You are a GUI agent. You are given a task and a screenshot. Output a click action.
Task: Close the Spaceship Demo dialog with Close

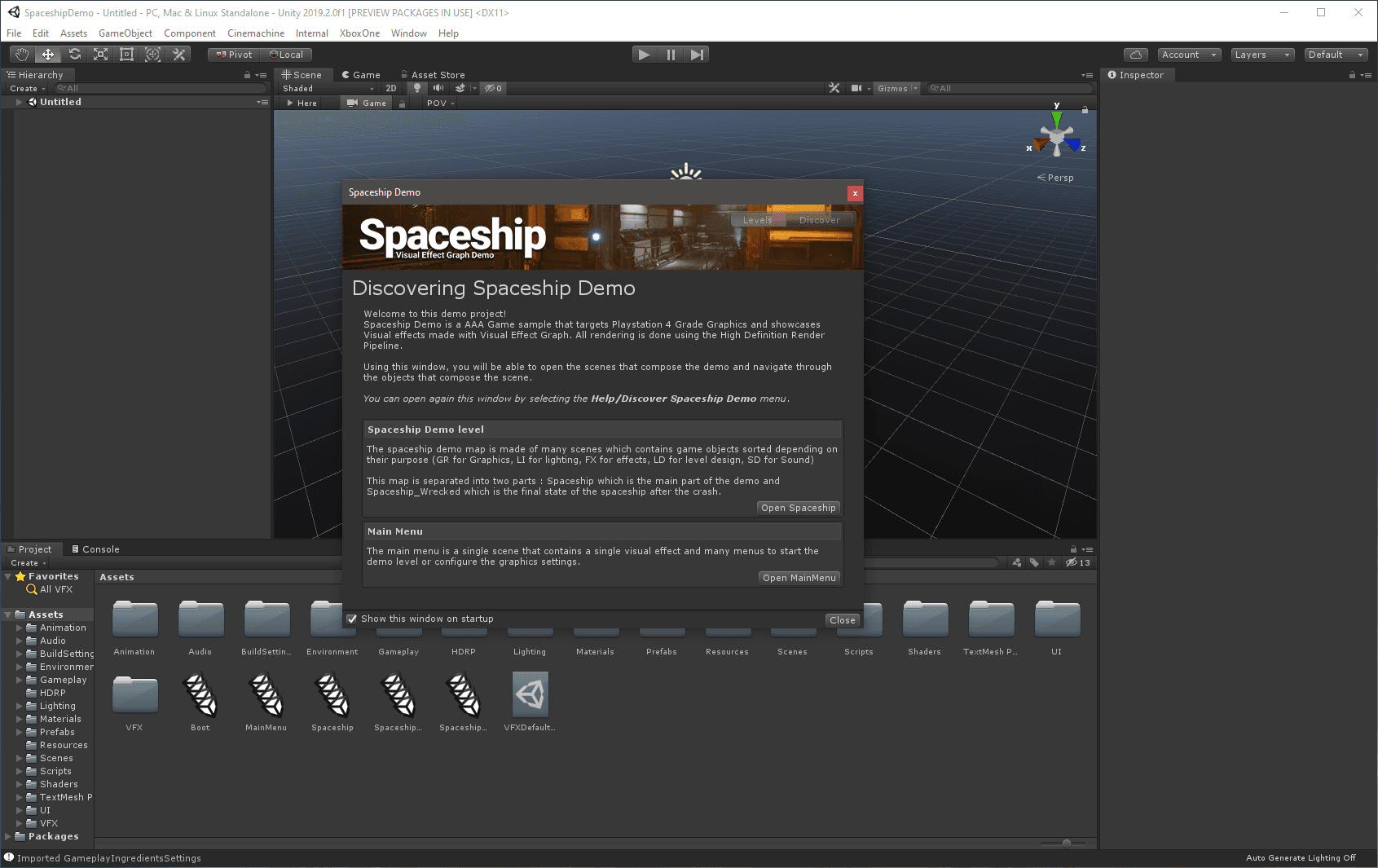pyautogui.click(x=843, y=620)
